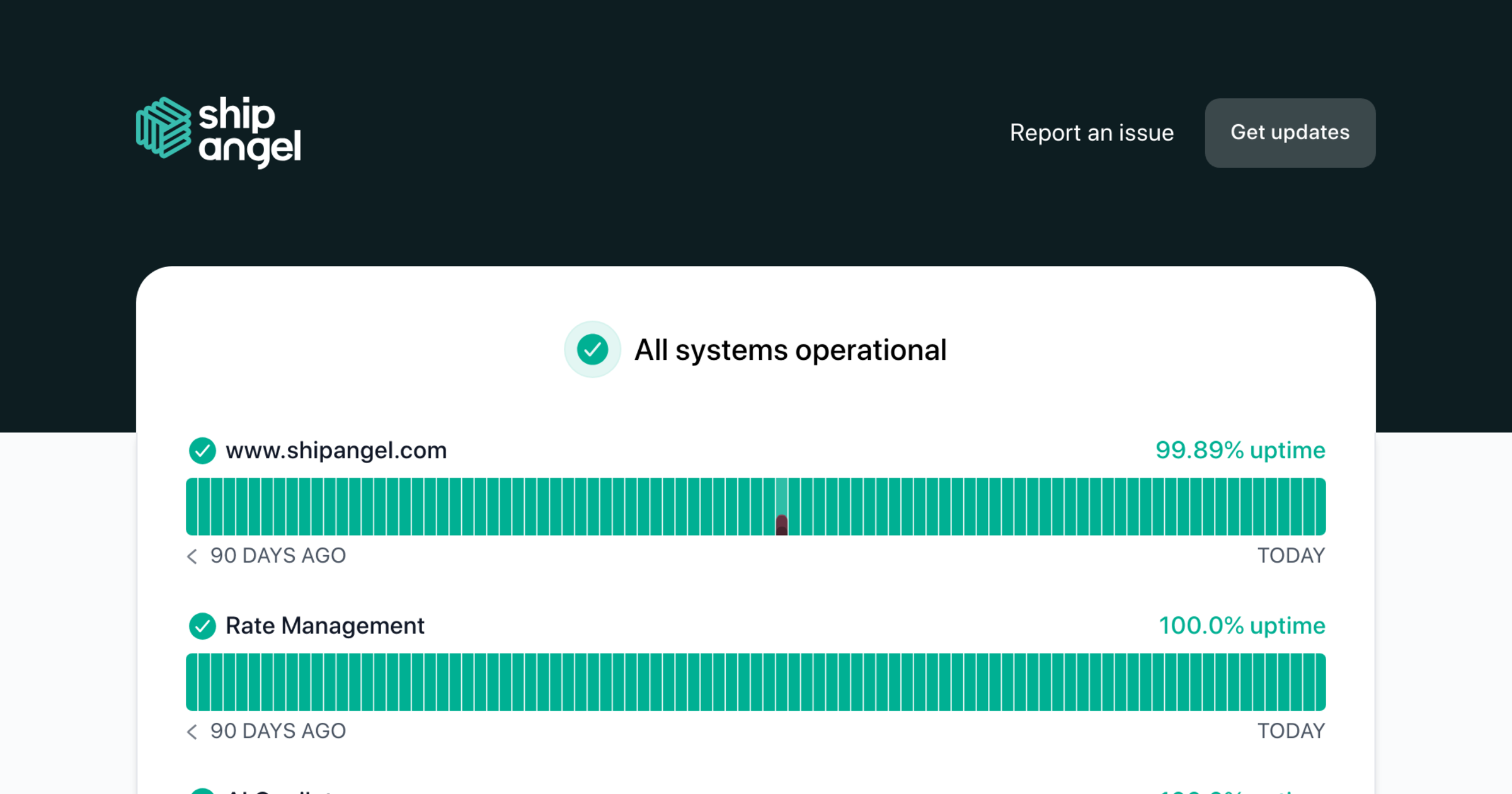Click the www.shipangel.com status check icon
Image resolution: width=1512 pixels, height=794 pixels.
click(x=202, y=451)
